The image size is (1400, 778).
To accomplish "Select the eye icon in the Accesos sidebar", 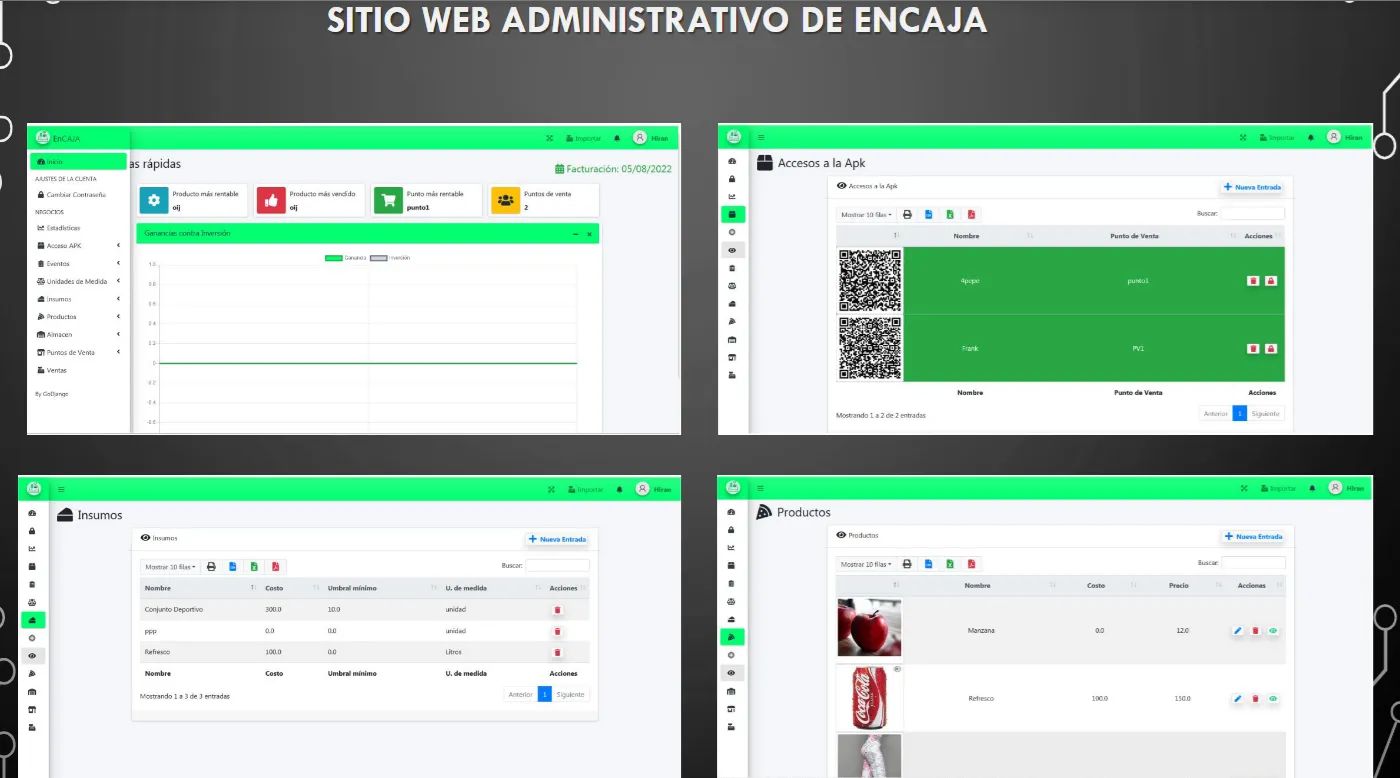I will [731, 249].
